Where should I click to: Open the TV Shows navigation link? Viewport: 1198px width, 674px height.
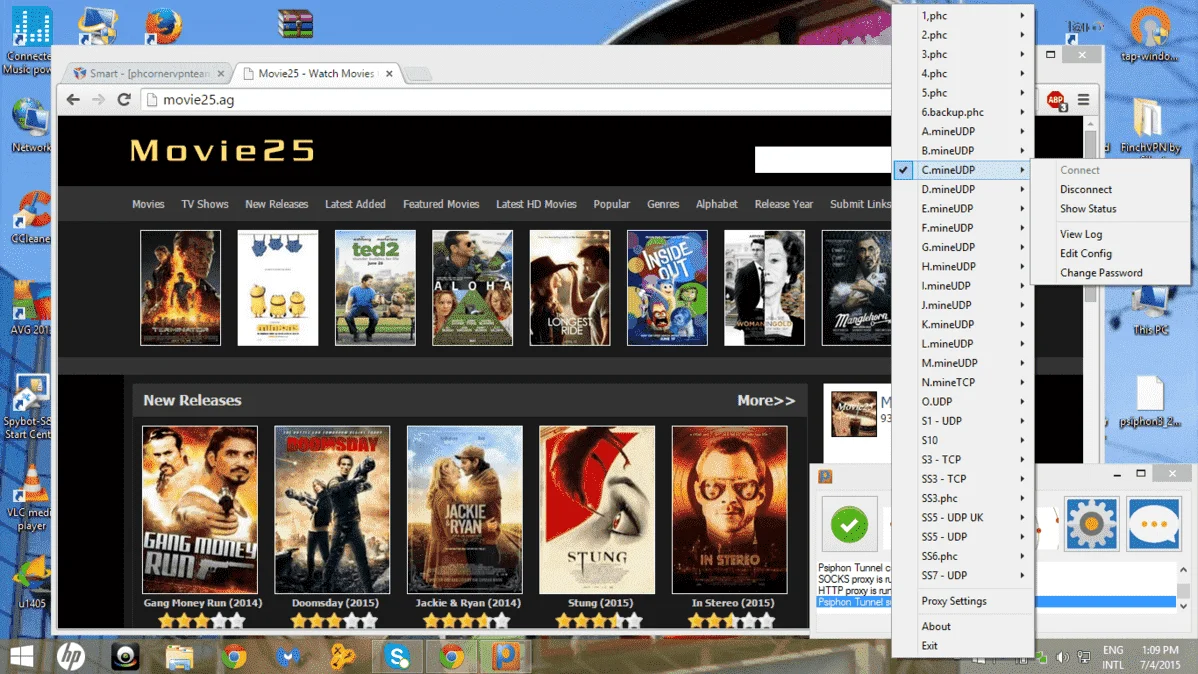point(205,204)
